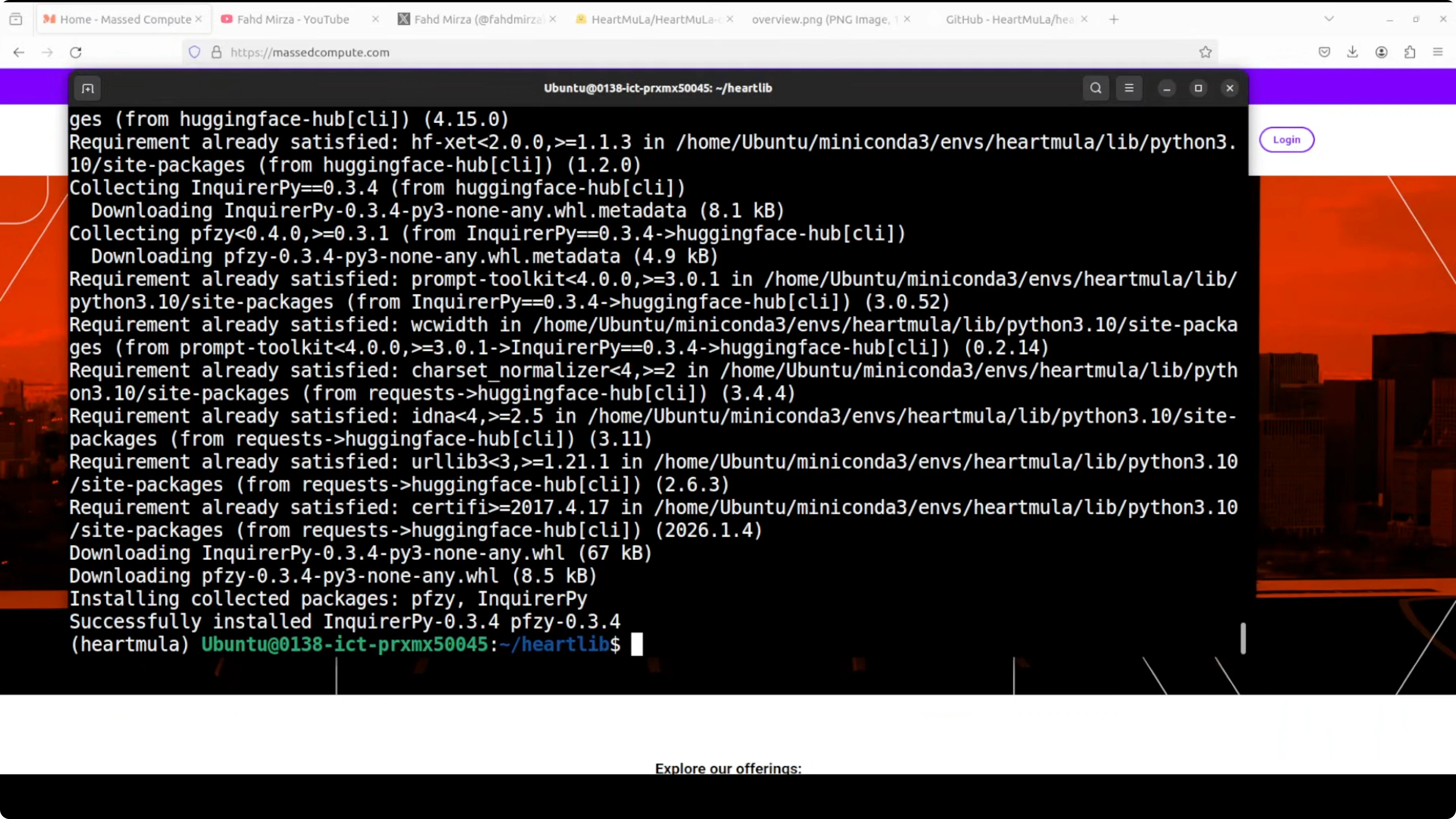Open a new terminal tab
Screen dimensions: 1456x819
87,89
